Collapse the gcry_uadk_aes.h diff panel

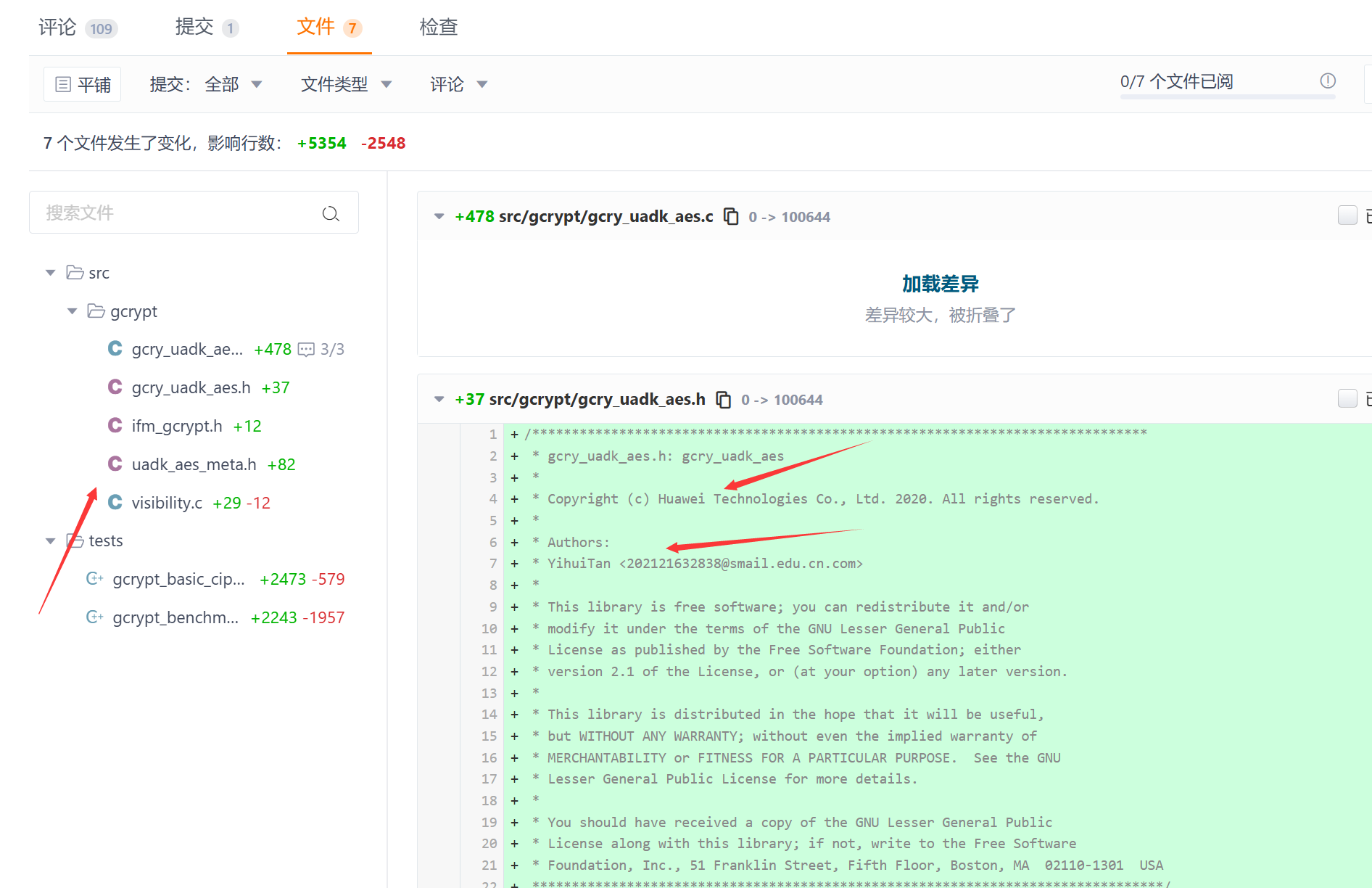[x=439, y=400]
